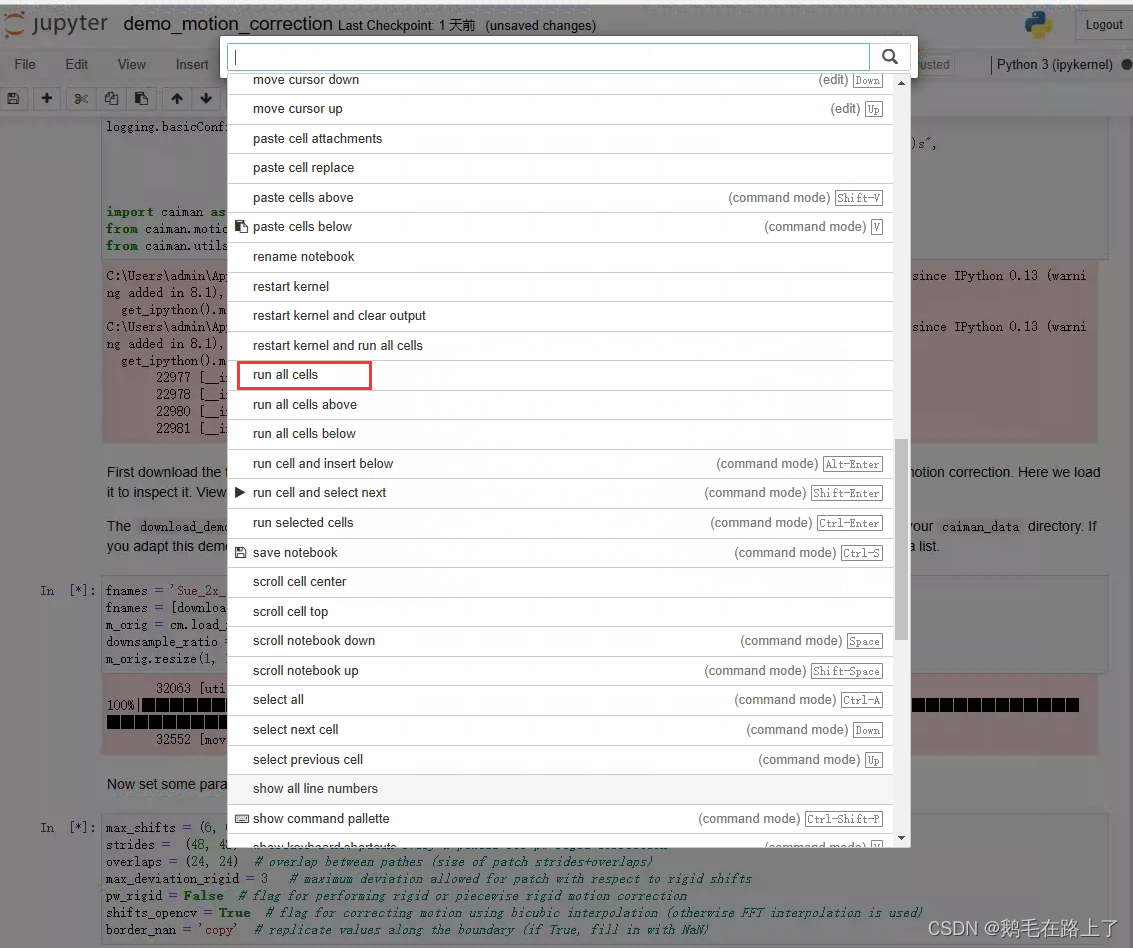Click the command list scrollbar thumb
This screenshot has width=1133, height=948.
tap(901, 539)
